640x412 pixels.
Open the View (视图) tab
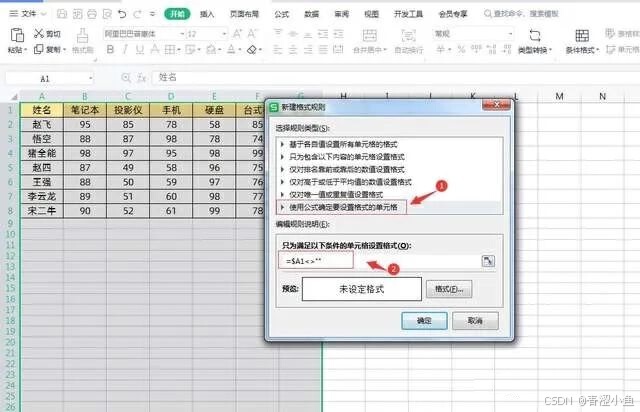point(371,14)
